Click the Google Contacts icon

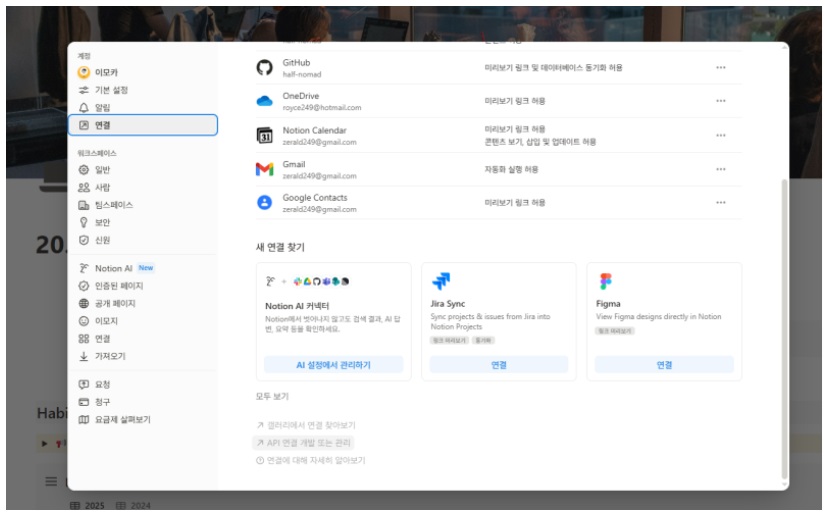(x=265, y=203)
